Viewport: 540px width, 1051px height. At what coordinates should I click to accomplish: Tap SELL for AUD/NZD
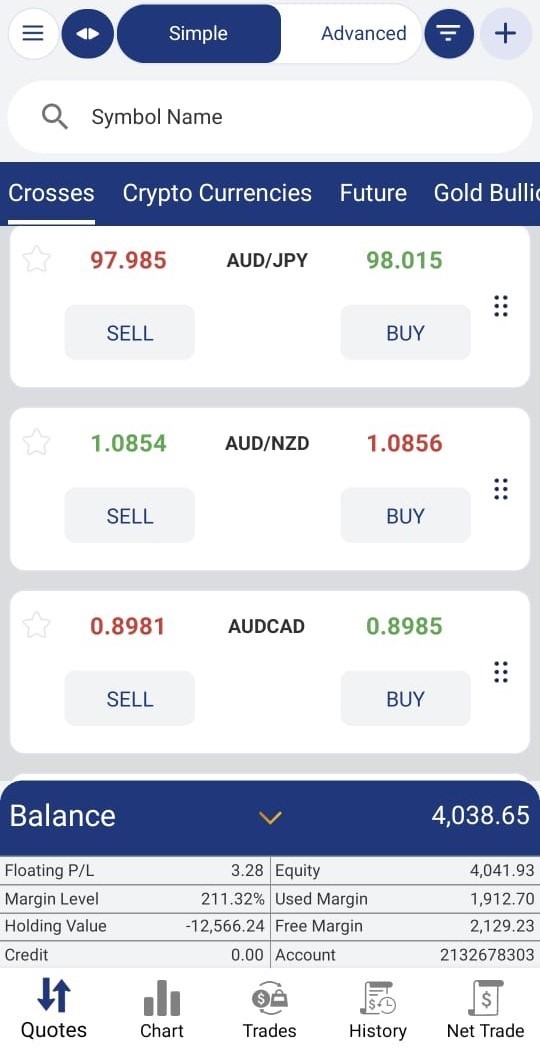(129, 515)
